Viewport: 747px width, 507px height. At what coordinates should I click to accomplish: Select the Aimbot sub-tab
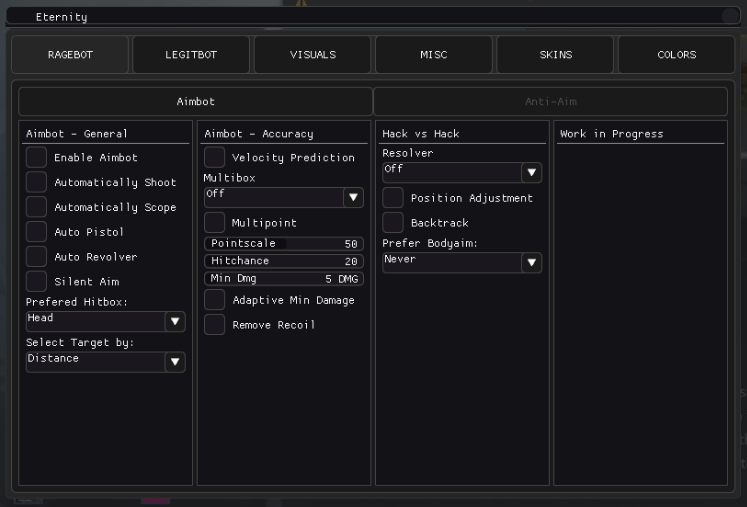tap(196, 102)
